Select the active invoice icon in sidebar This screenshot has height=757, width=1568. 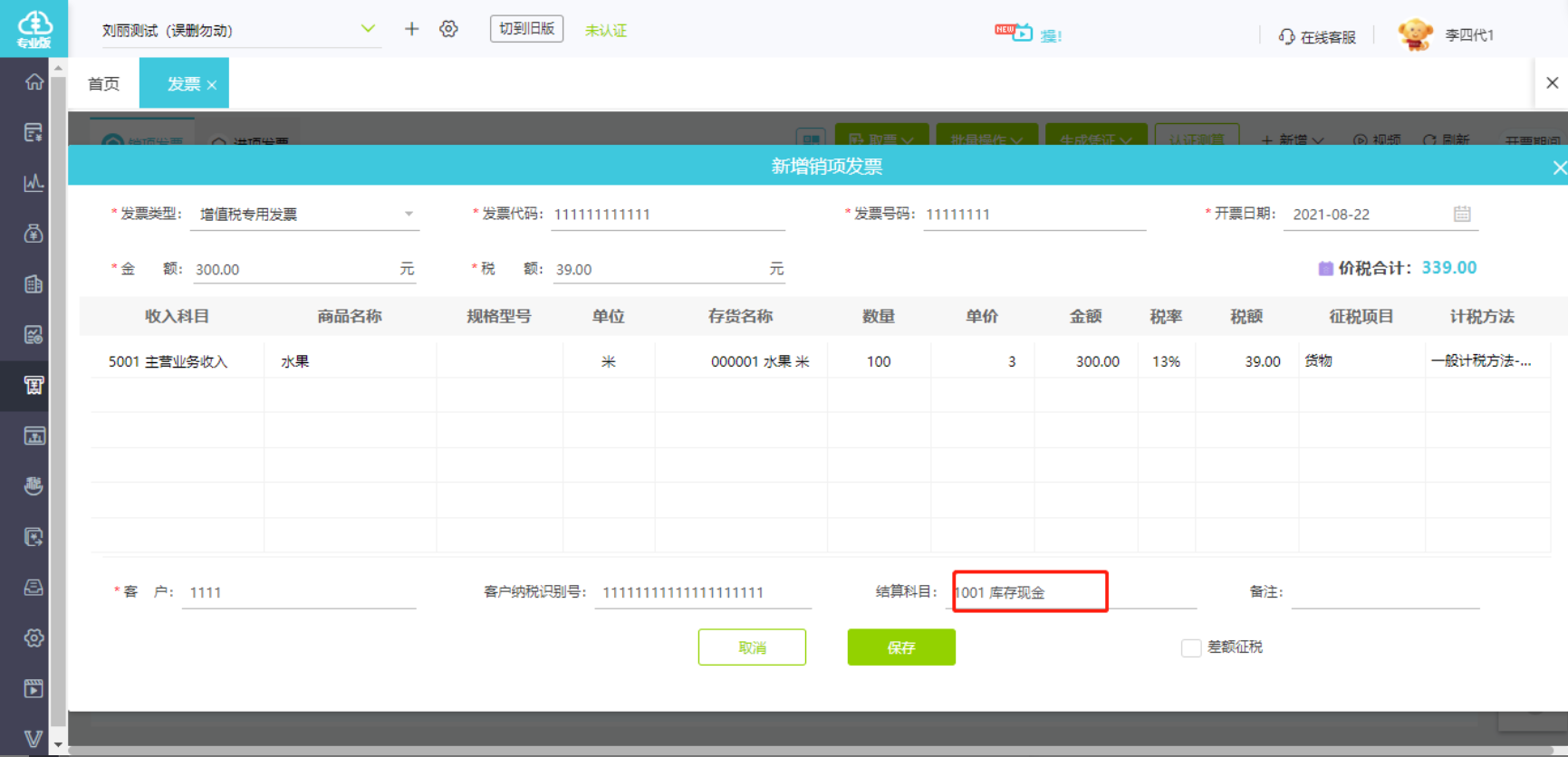(x=34, y=386)
